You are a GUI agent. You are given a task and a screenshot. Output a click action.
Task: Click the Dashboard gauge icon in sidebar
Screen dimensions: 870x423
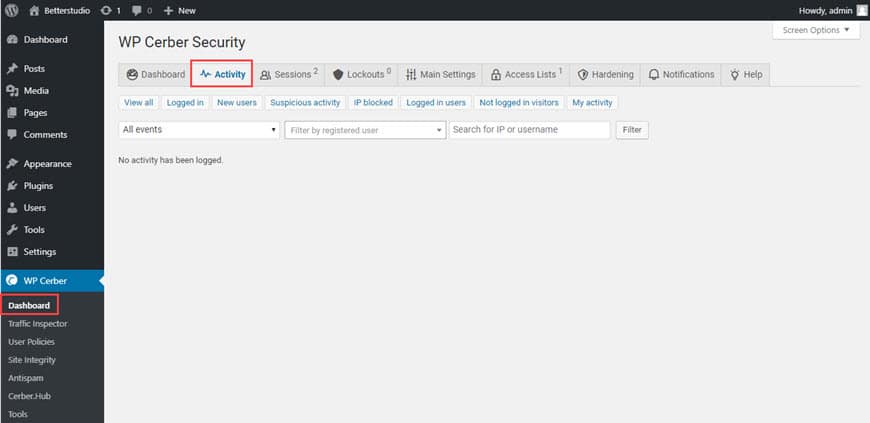[12, 39]
